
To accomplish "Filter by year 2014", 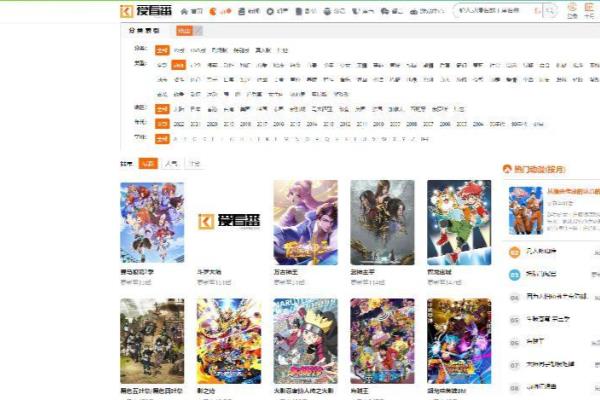I will pos(311,124).
